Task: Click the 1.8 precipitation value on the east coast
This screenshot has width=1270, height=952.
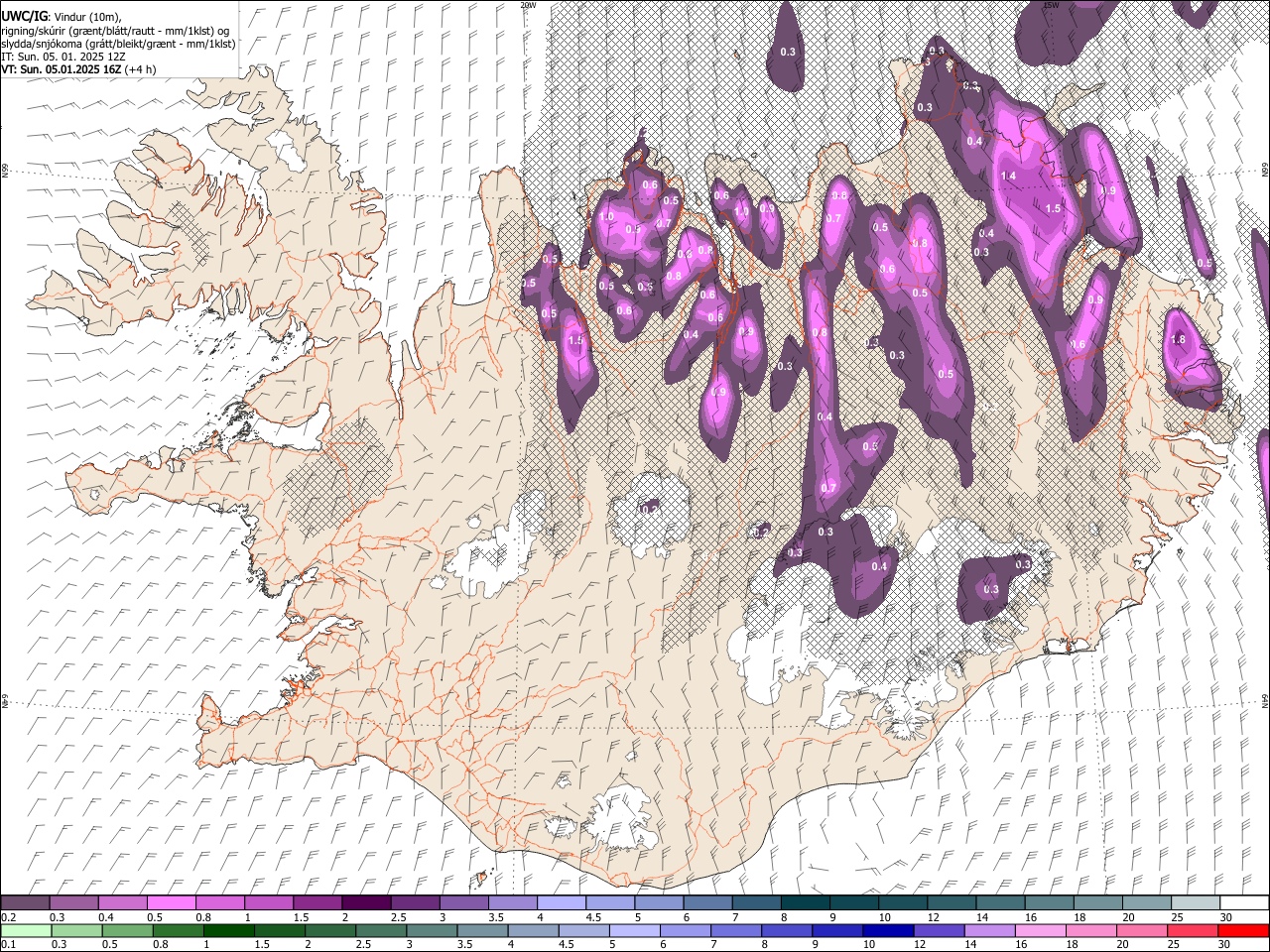Action: pyautogui.click(x=1178, y=339)
